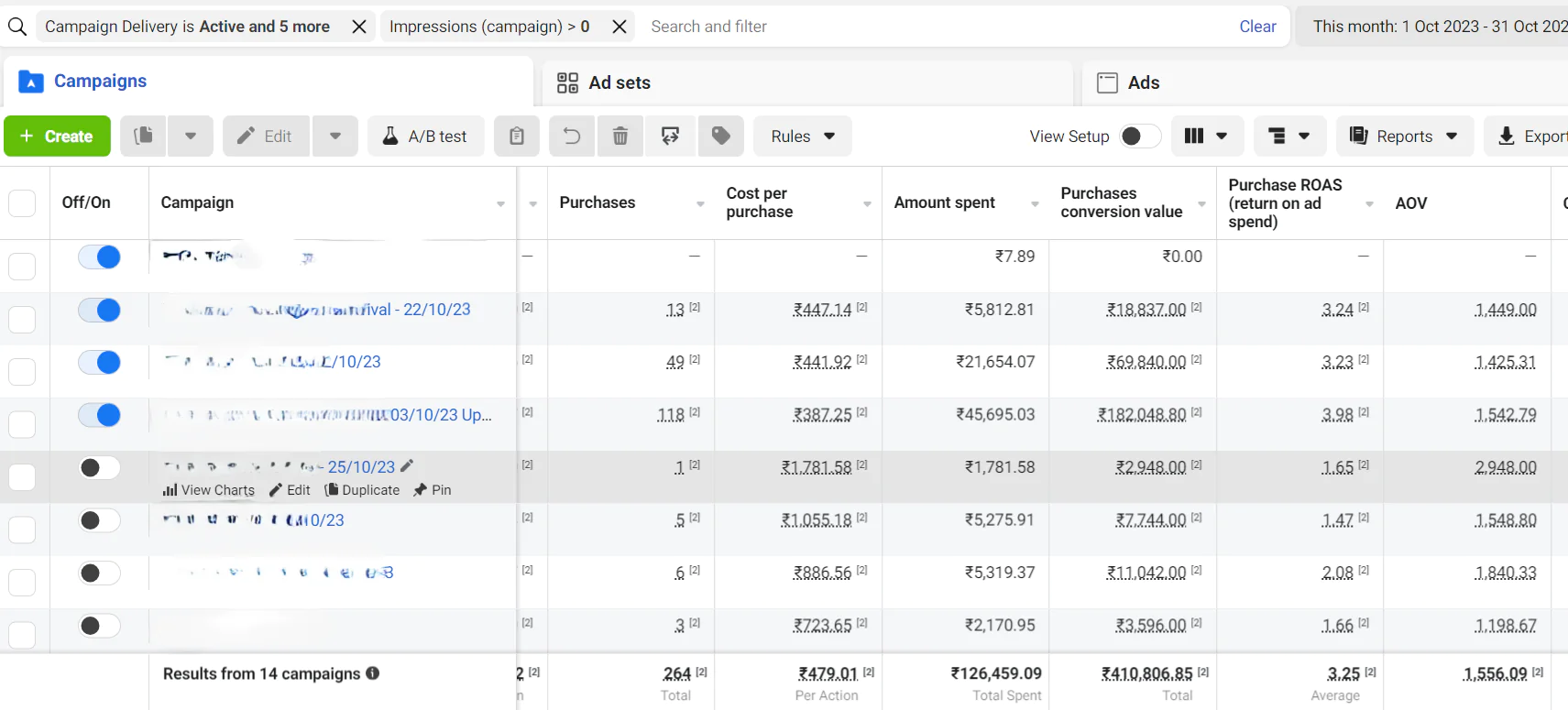
Task: Open the 25/10/23 campaign link
Action: tap(280, 467)
